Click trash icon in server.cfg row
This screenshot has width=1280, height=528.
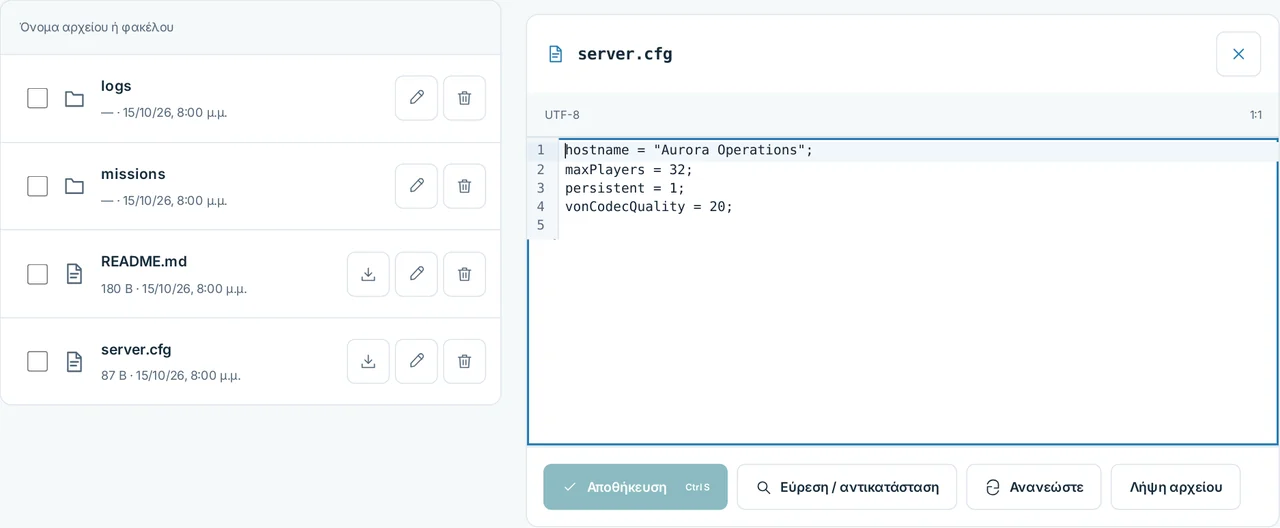(464, 361)
